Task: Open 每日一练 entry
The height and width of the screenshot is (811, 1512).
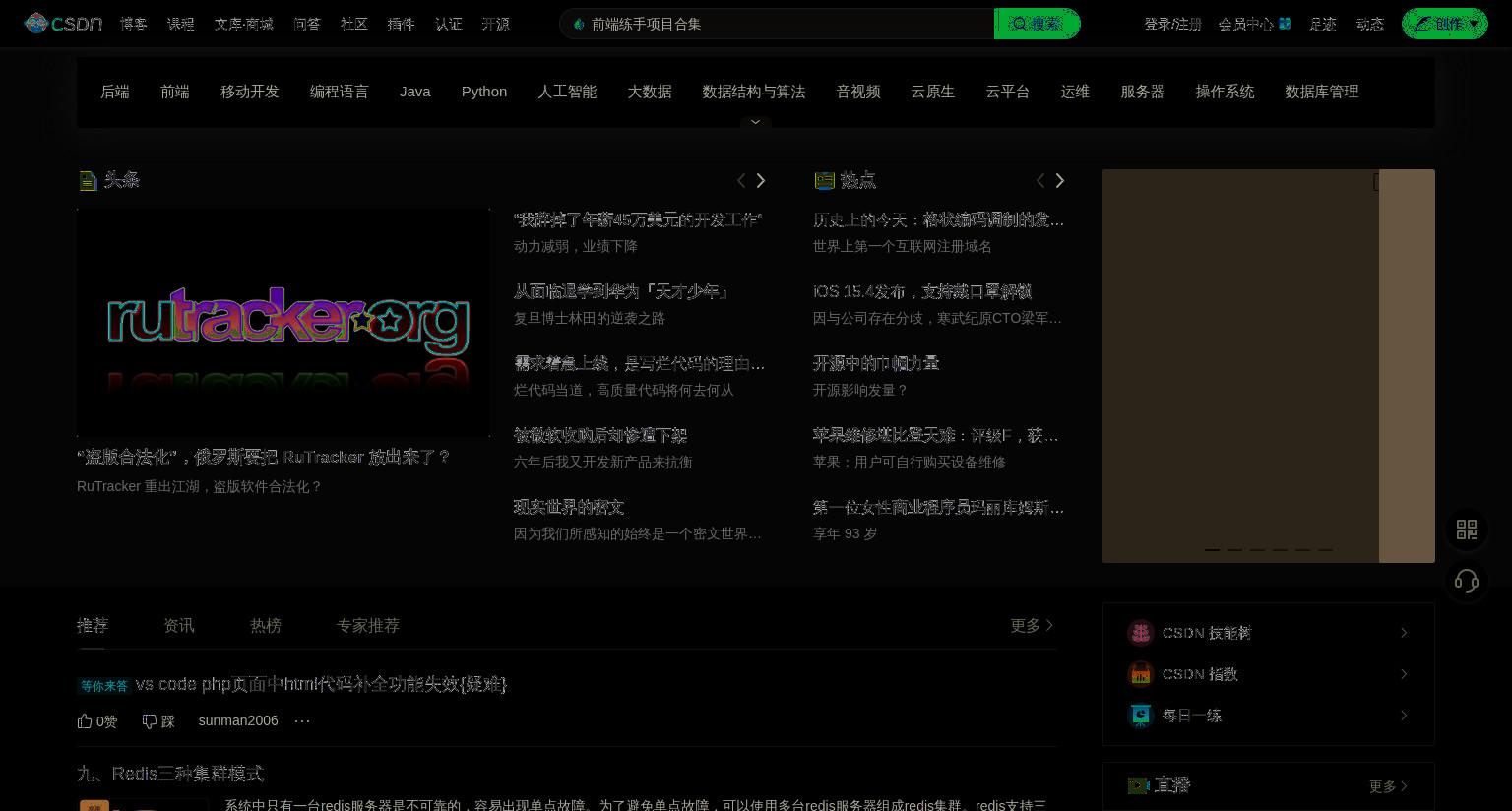Action: tap(1269, 716)
